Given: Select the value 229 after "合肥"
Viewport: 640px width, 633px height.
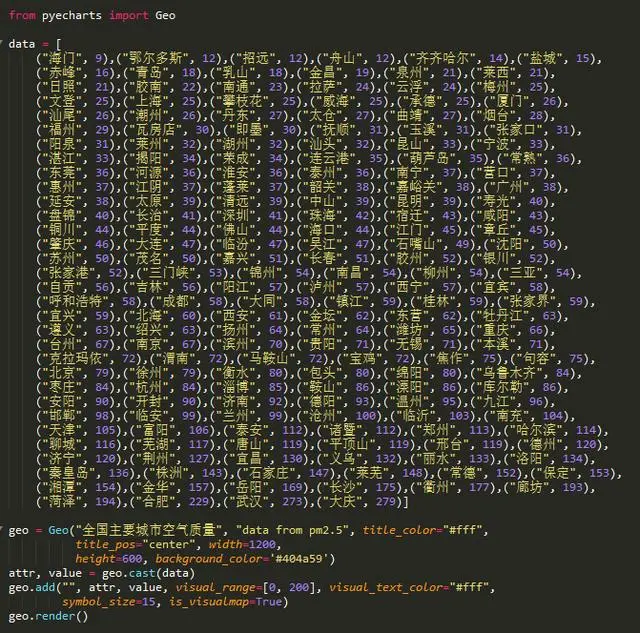Looking at the screenshot, I should point(198,501).
